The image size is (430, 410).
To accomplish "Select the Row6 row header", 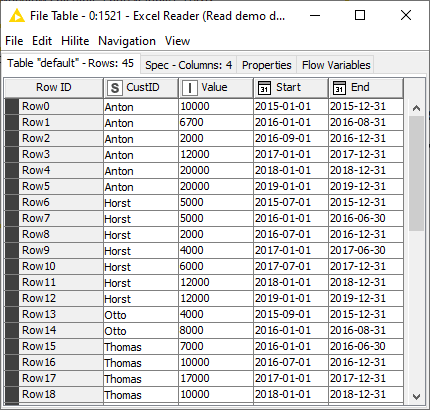I will [x=54, y=203].
